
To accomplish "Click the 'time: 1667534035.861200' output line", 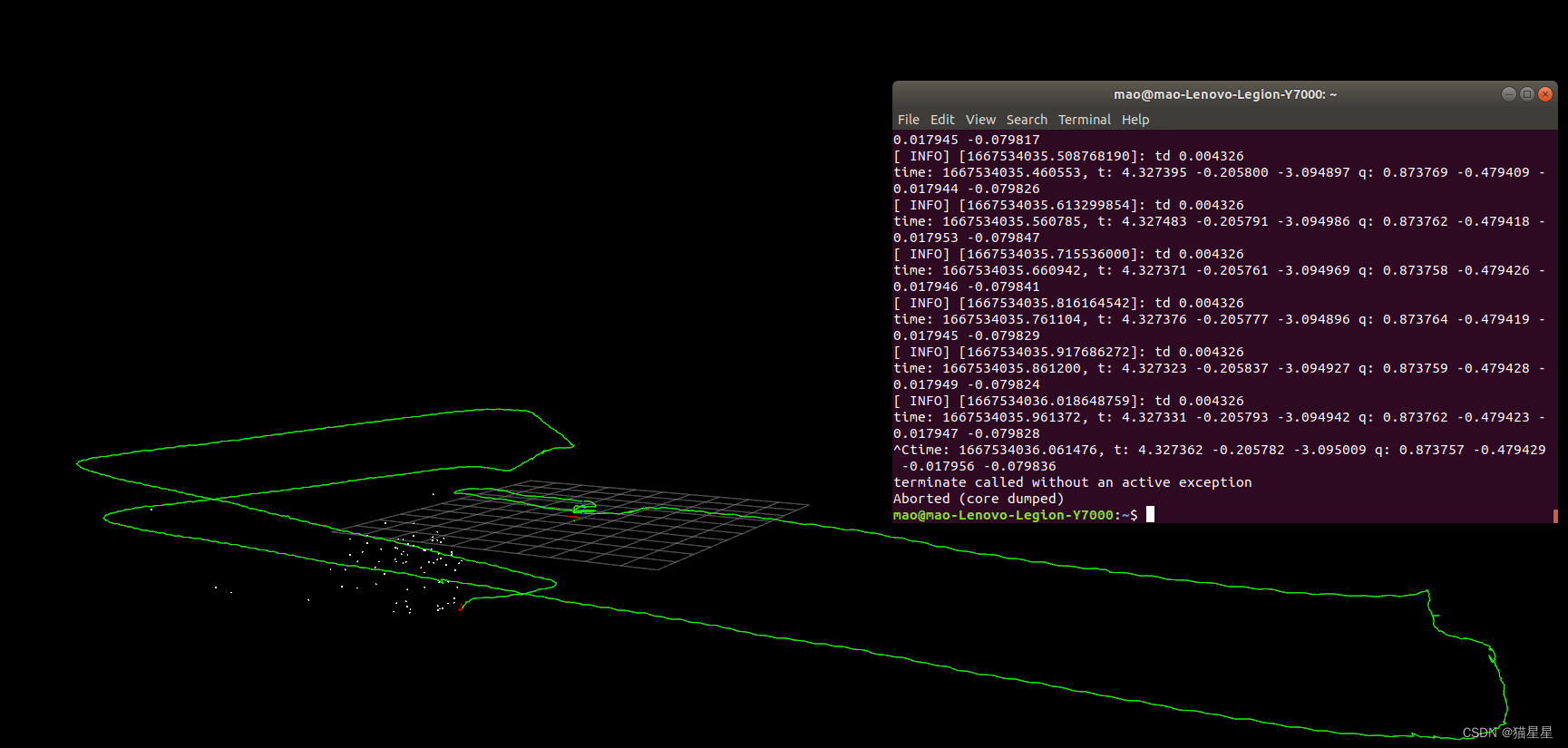I will point(1220,368).
